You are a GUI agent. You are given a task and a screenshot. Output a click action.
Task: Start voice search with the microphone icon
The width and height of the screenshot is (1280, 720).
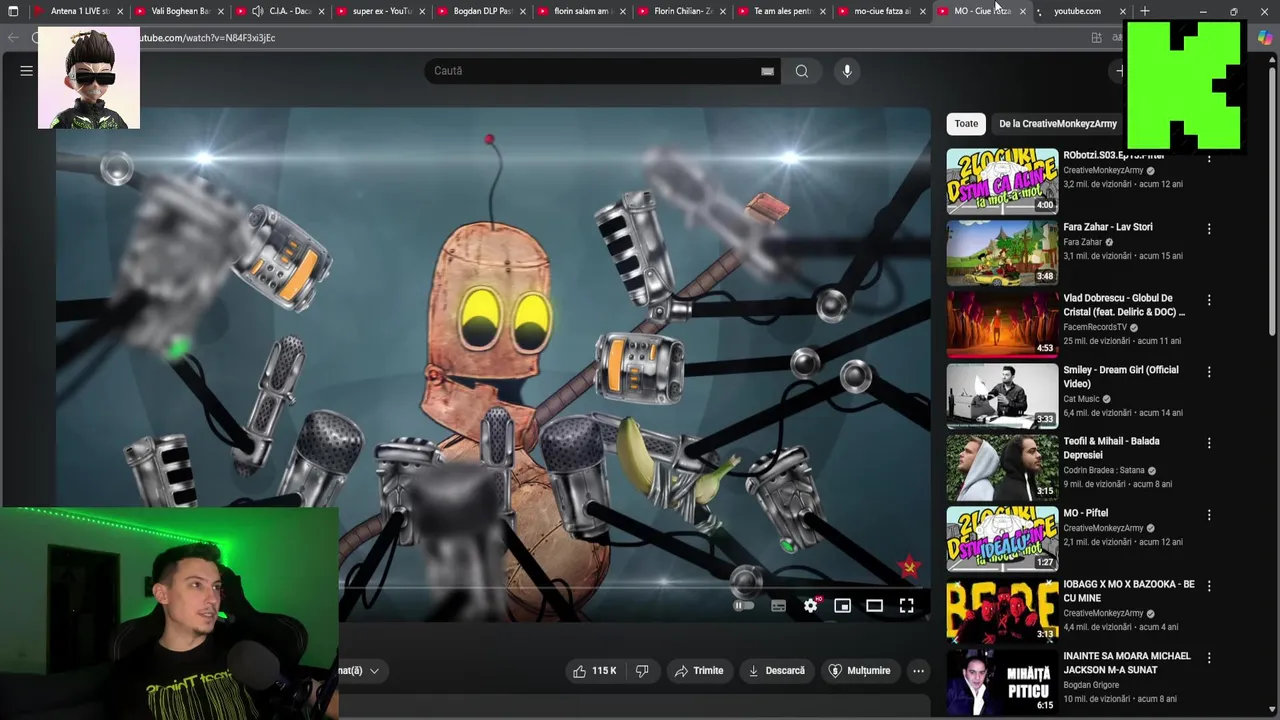[847, 71]
